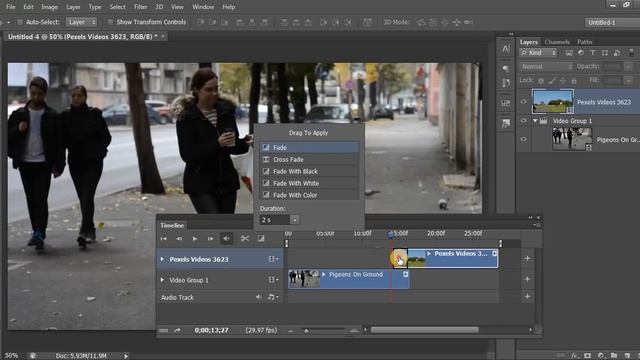Select the Pigeons On Ground clip
Image resolution: width=640 pixels, height=360 pixels.
pos(349,279)
